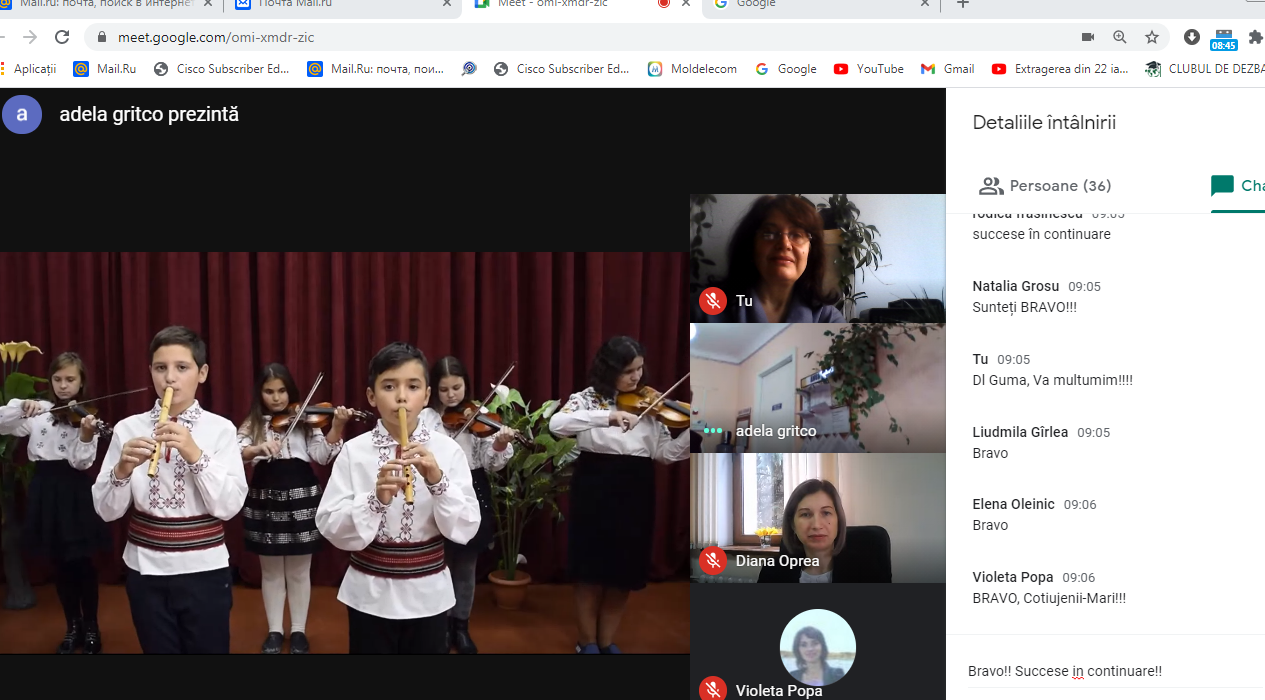This screenshot has width=1265, height=700.
Task: Click the adela gritco speaking dots indicator
Action: 713,430
